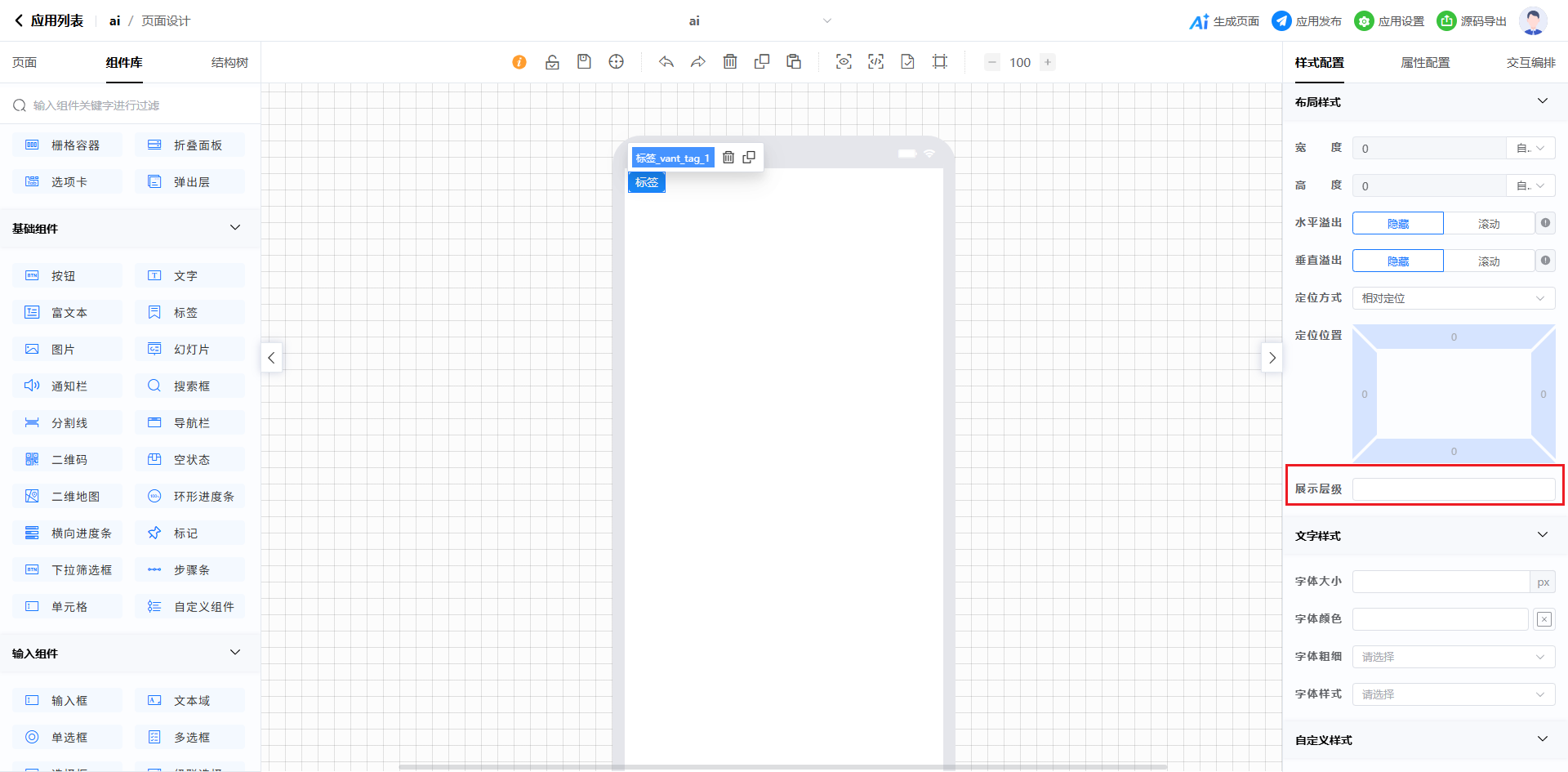The height and width of the screenshot is (772, 1568).
Task: Click the orange info icon in toolbar
Action: tap(519, 62)
